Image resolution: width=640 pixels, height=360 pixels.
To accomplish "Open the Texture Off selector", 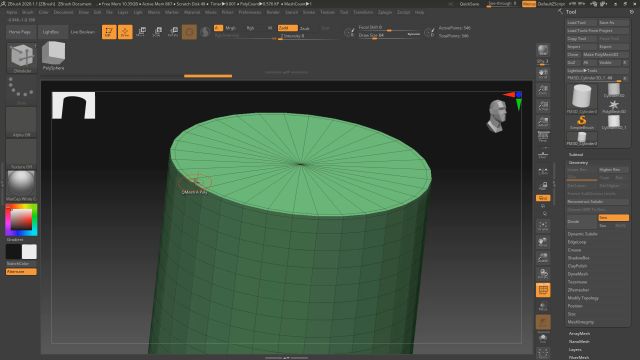I will pyautogui.click(x=21, y=154).
